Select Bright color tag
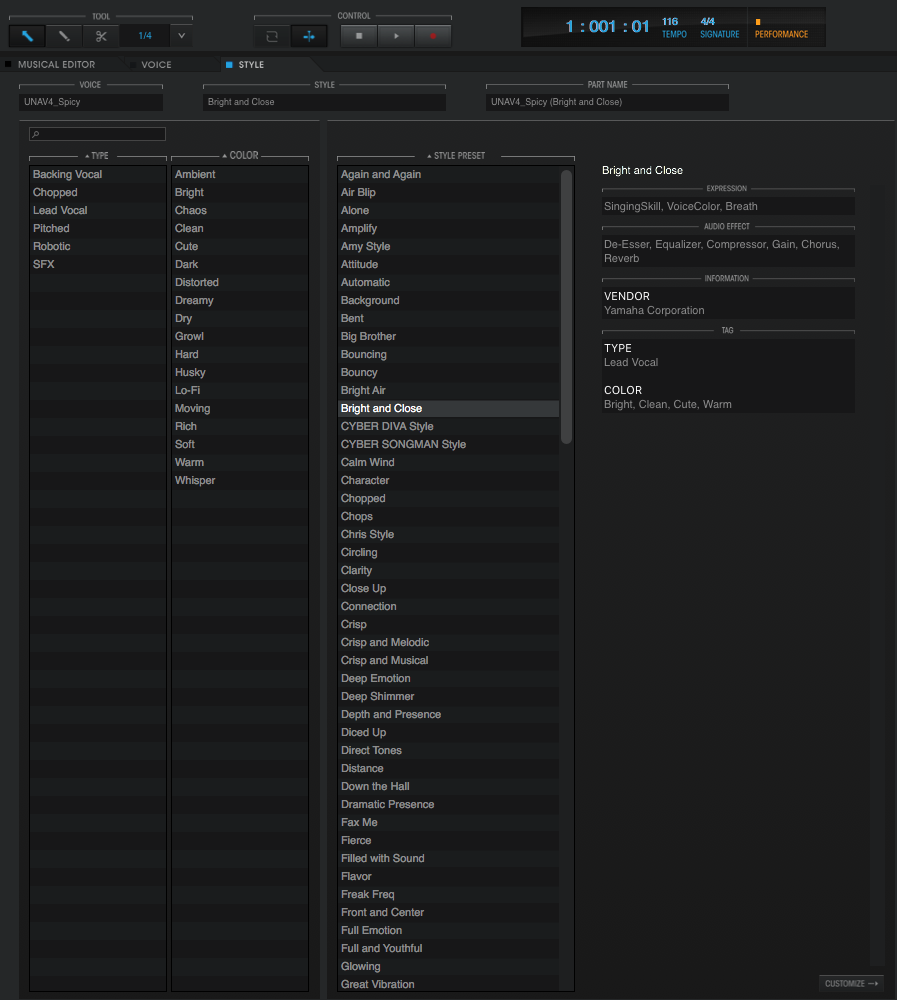This screenshot has height=1000, width=897. coord(240,192)
